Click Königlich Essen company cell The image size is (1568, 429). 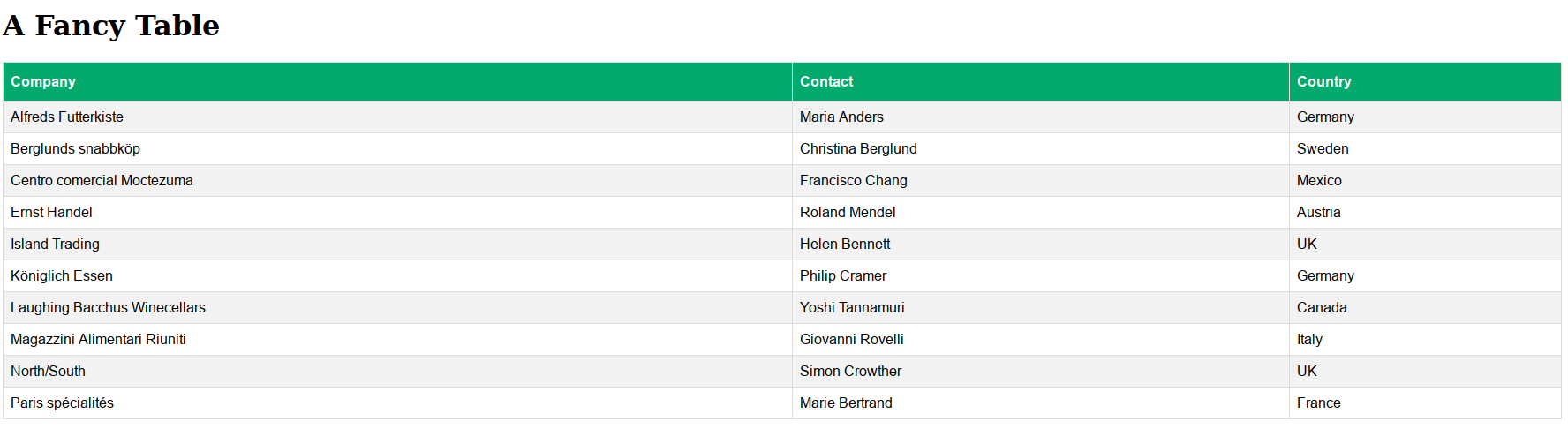pyautogui.click(x=62, y=275)
